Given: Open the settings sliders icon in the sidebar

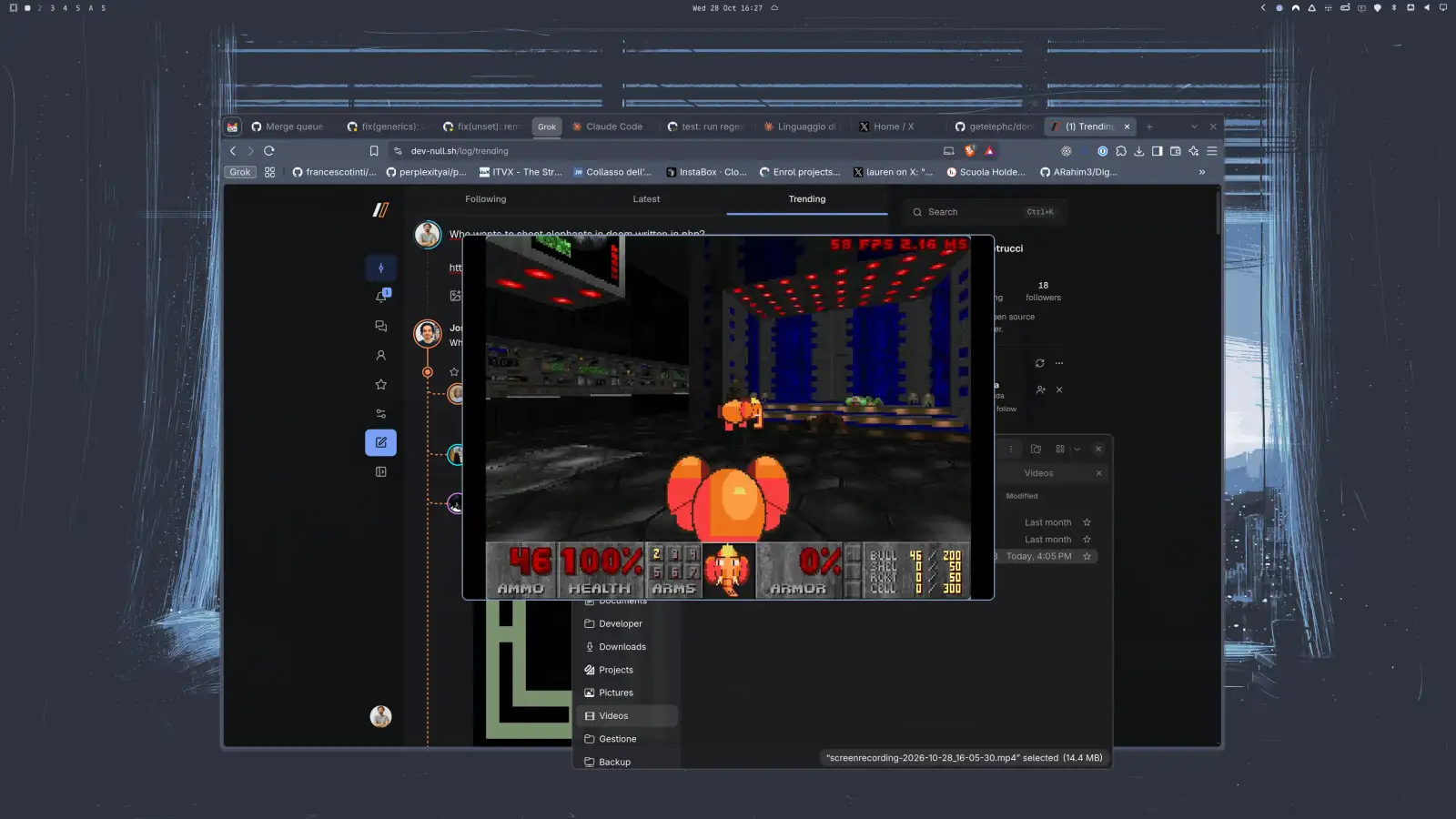Looking at the screenshot, I should (381, 413).
